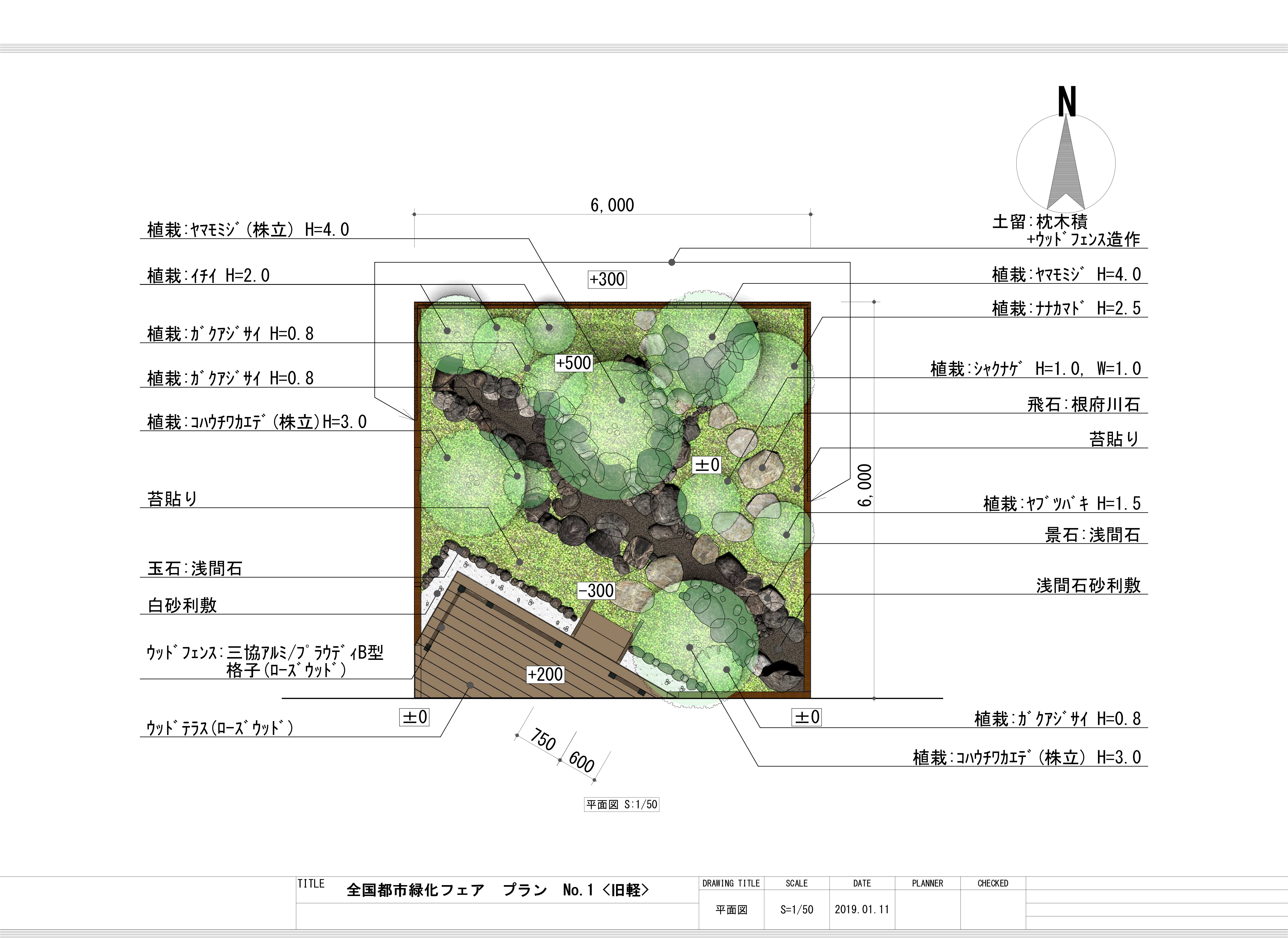
Task: Click the '-300' elevation tag
Action: pos(596,591)
